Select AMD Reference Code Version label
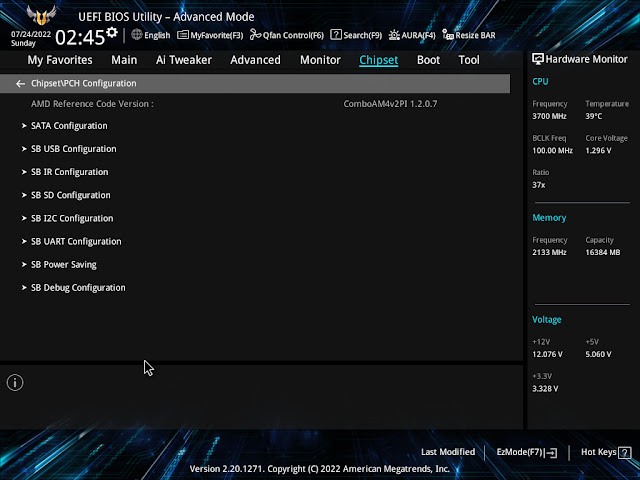Viewport: 640px width, 480px height. pos(92,104)
